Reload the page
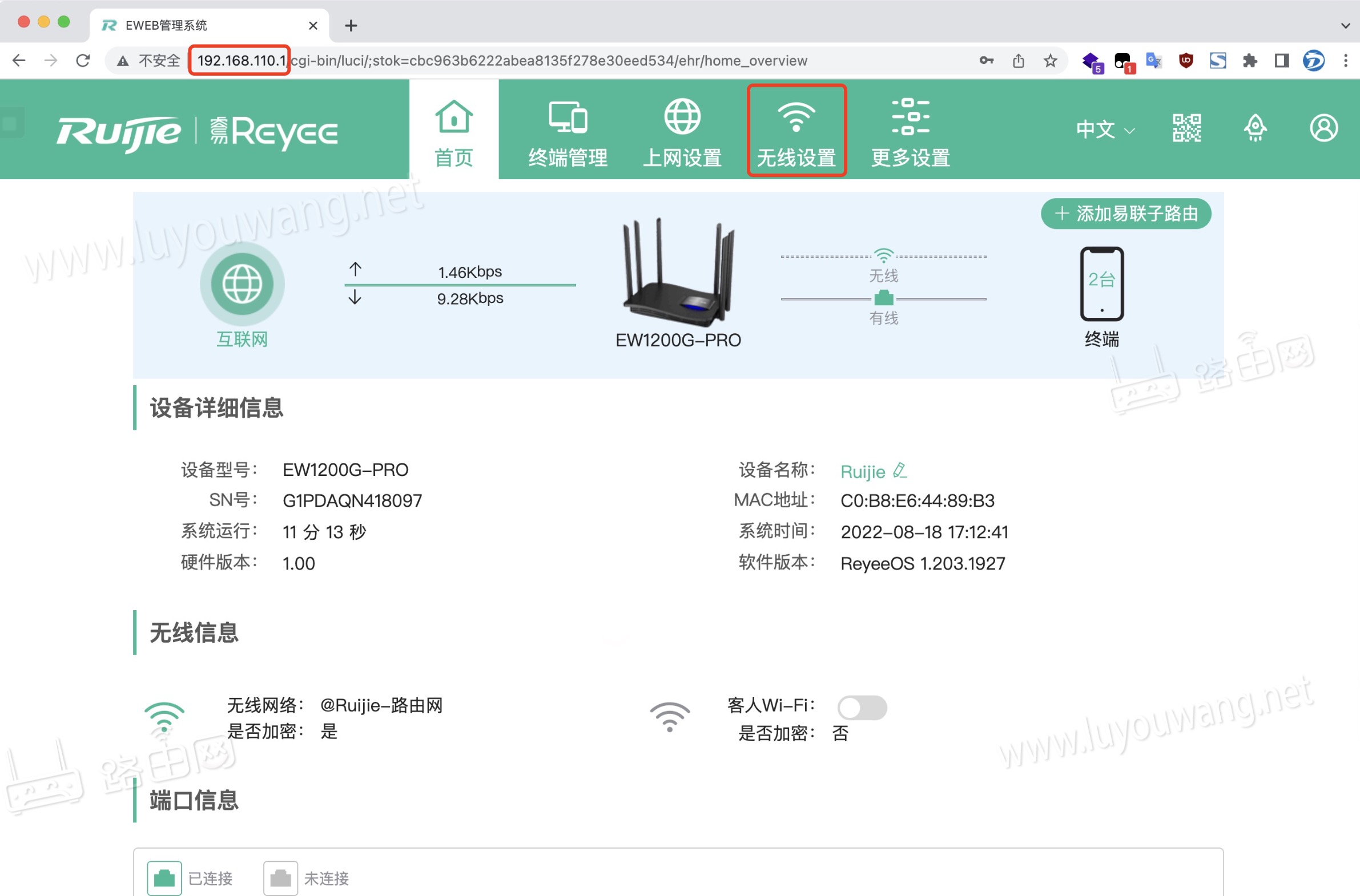1360x896 pixels. pos(83,60)
